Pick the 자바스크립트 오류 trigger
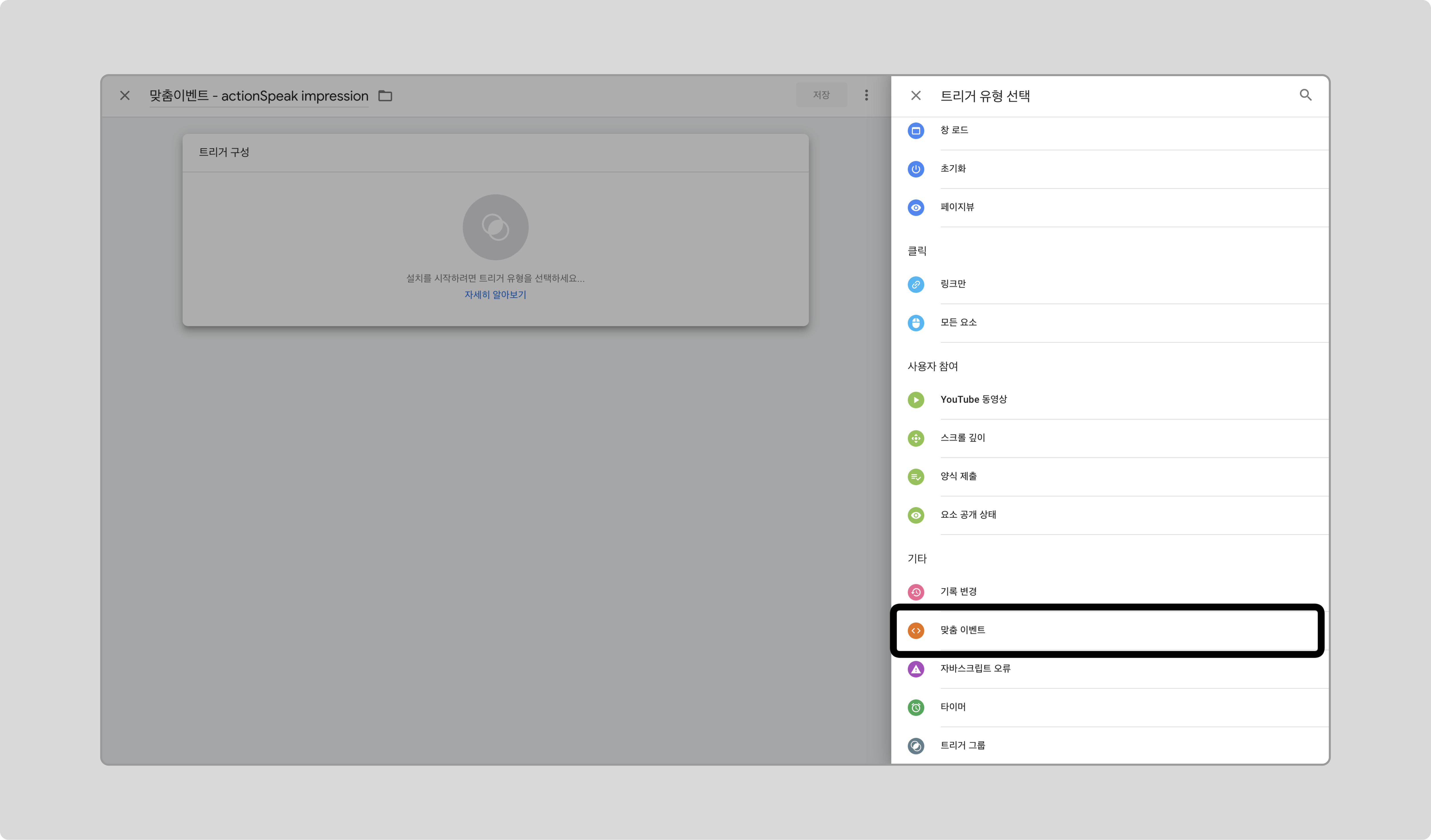1431x840 pixels. point(1110,669)
